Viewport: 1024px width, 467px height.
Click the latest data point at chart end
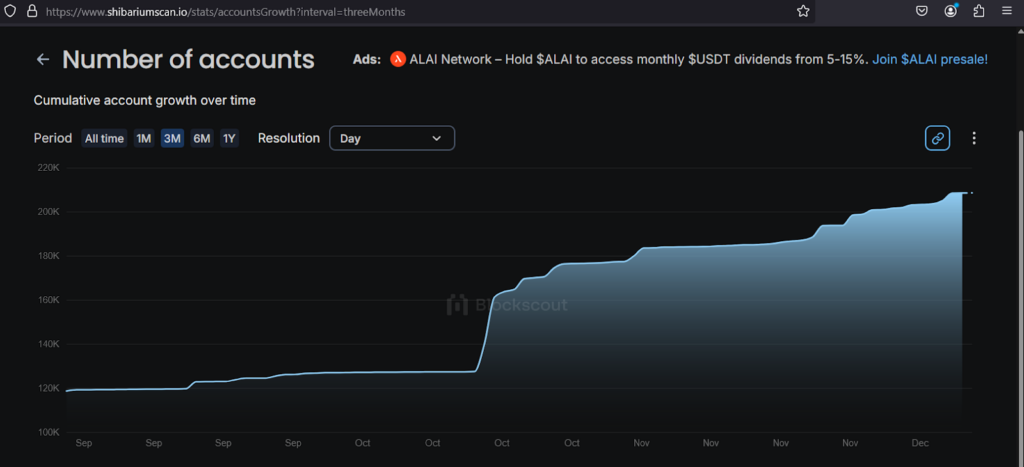click(972, 193)
